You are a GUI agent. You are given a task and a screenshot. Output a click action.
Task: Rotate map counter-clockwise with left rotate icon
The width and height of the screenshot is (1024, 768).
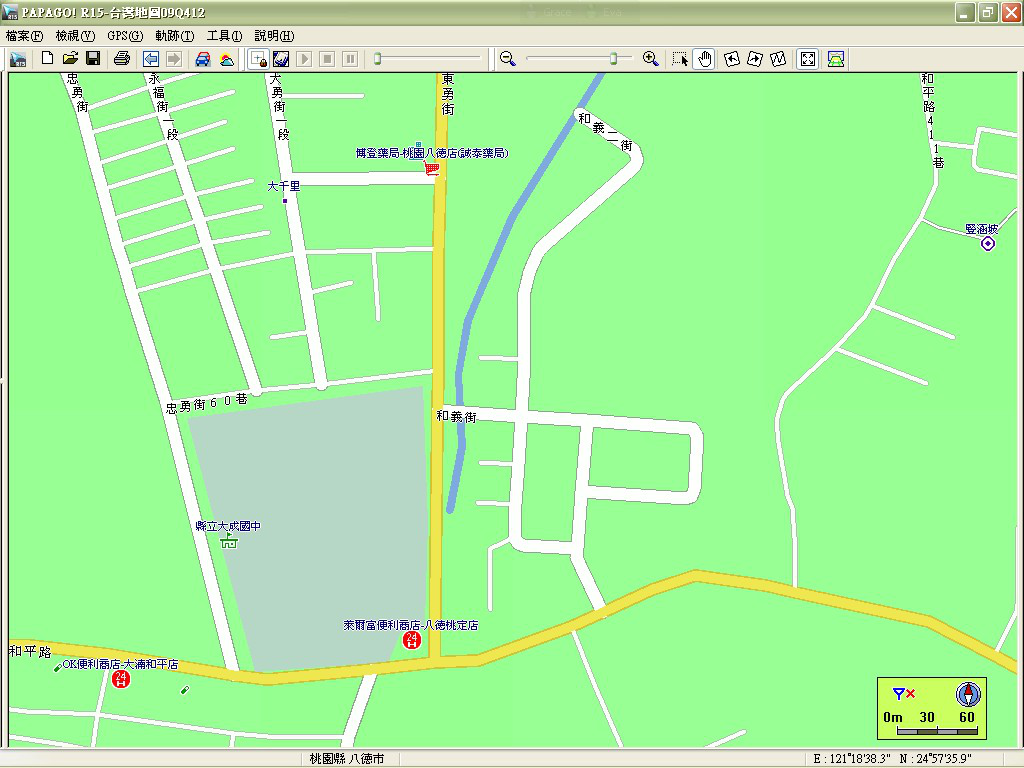[x=732, y=59]
